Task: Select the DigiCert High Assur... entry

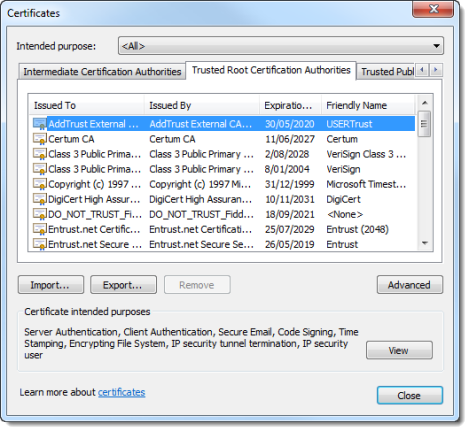Action: (x=94, y=199)
